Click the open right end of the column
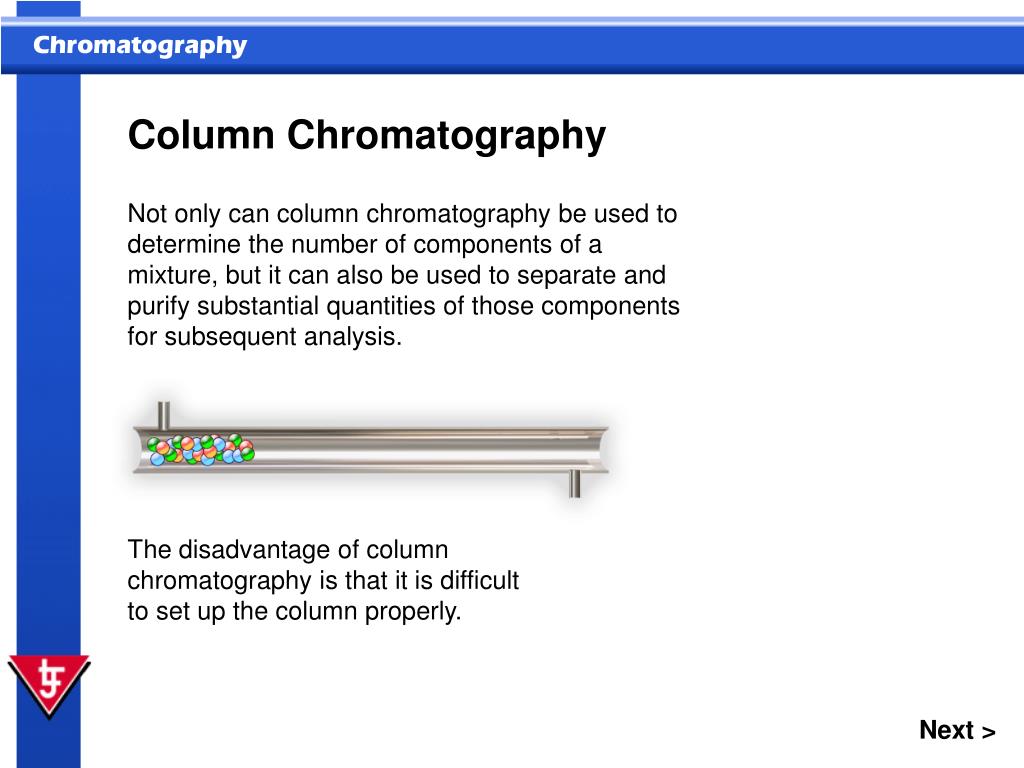This screenshot has height=768, width=1024. pos(600,450)
